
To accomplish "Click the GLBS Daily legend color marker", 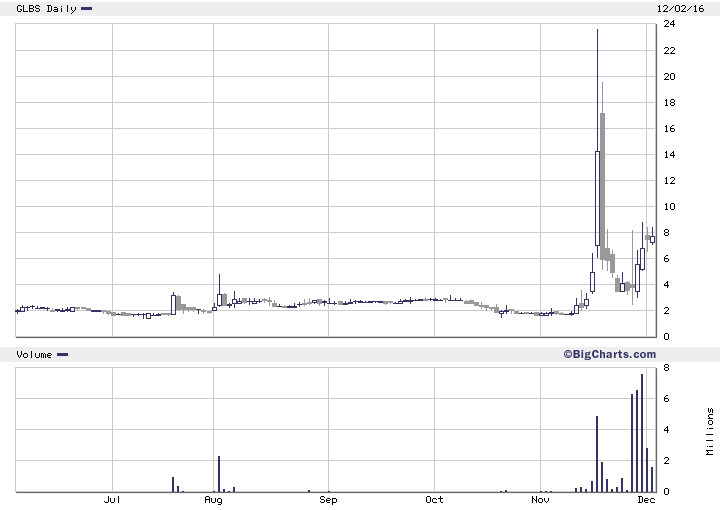I will [x=86, y=8].
